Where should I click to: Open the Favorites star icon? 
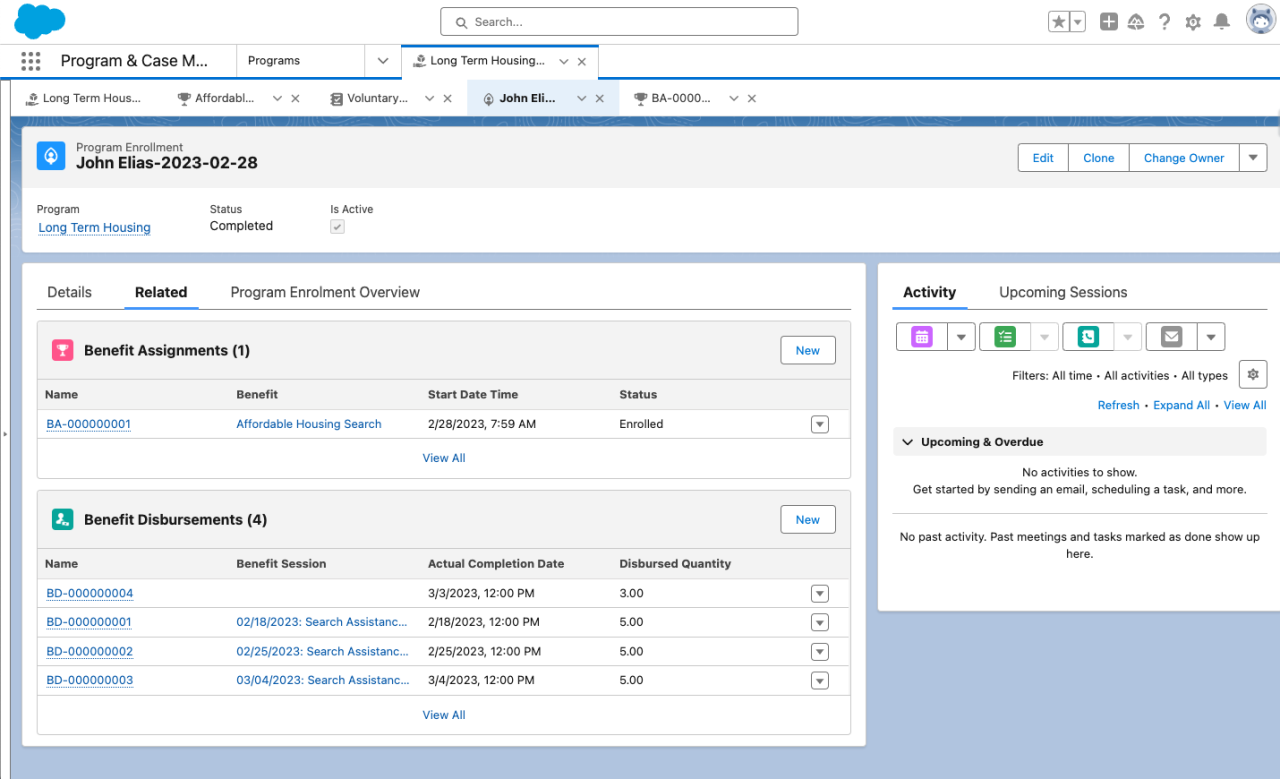click(1059, 22)
